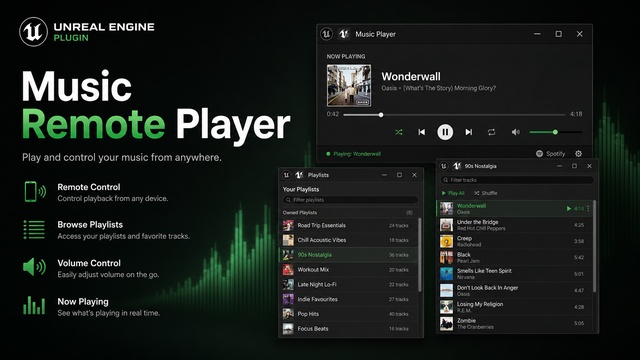Maximize the Music Player window
The width and height of the screenshot is (640, 360).
[558, 34]
